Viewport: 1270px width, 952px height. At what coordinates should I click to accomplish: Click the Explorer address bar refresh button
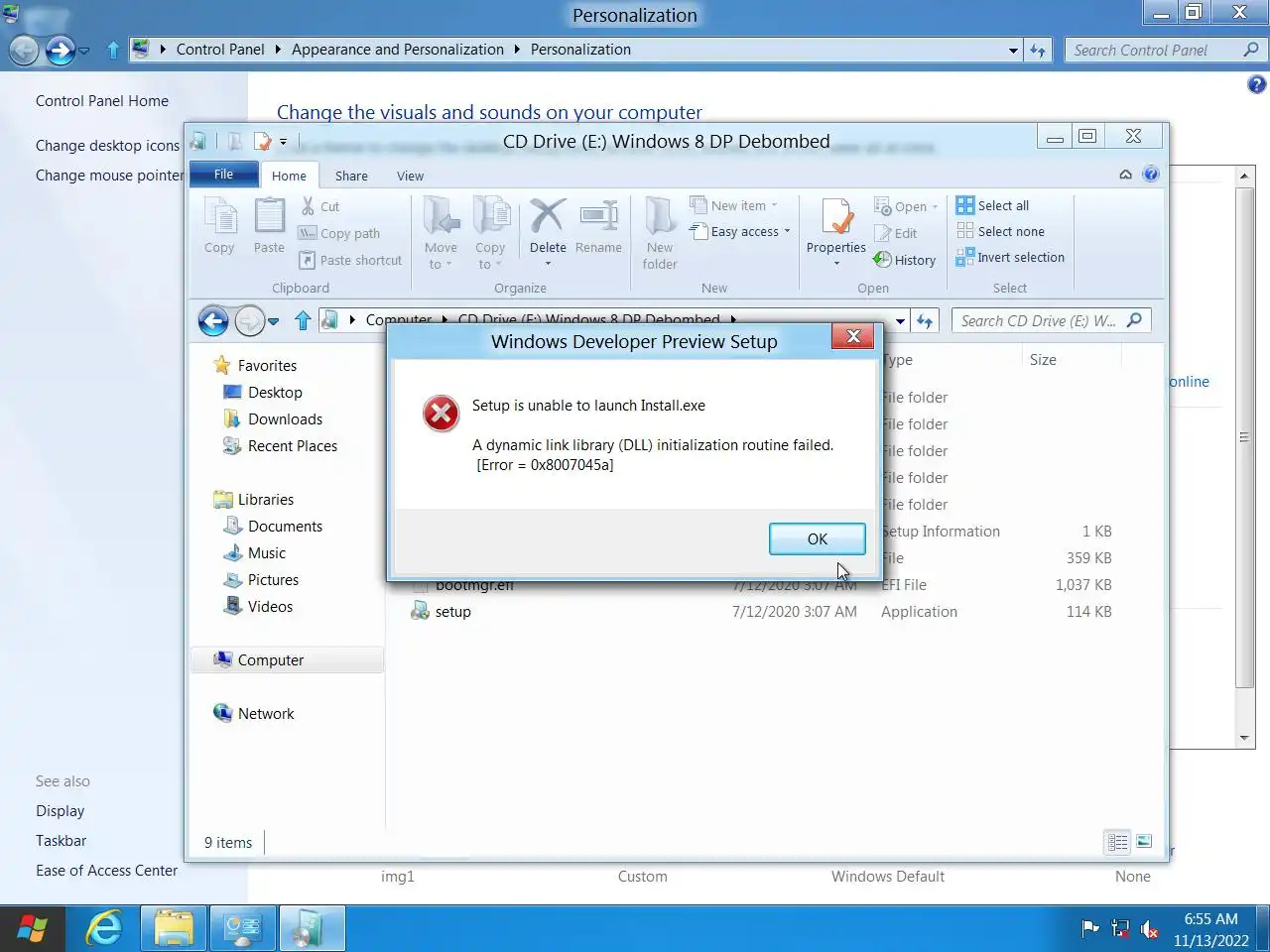coord(925,320)
